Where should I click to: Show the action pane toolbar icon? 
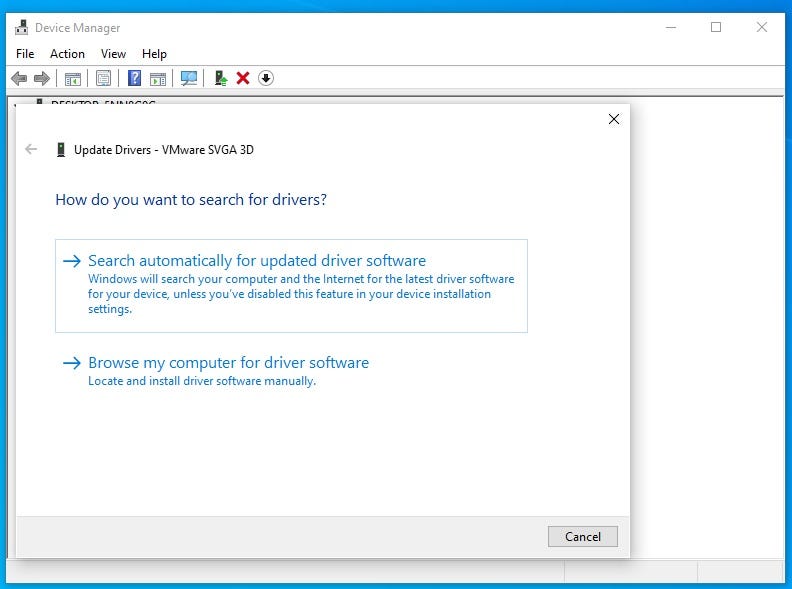click(158, 79)
